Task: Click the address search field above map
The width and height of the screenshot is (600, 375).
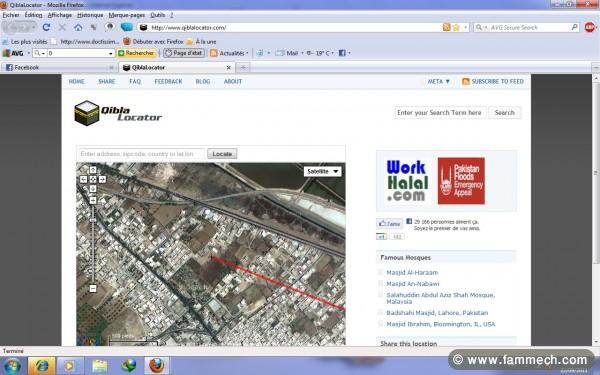Action: (142, 154)
